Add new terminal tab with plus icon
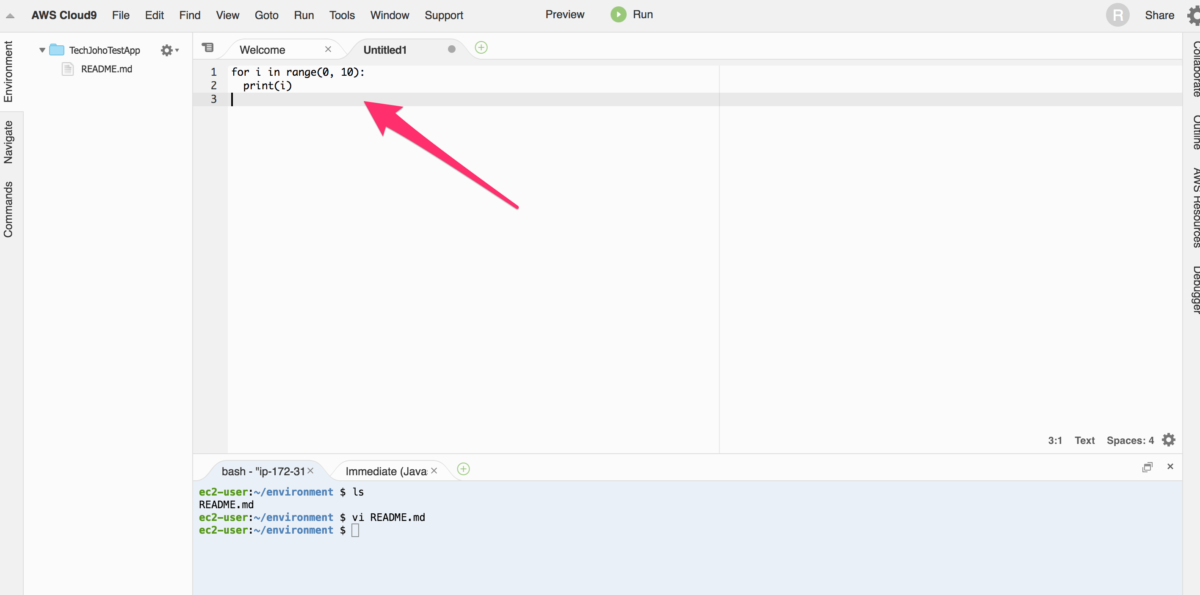Screen dimensions: 1200x595 (463, 469)
